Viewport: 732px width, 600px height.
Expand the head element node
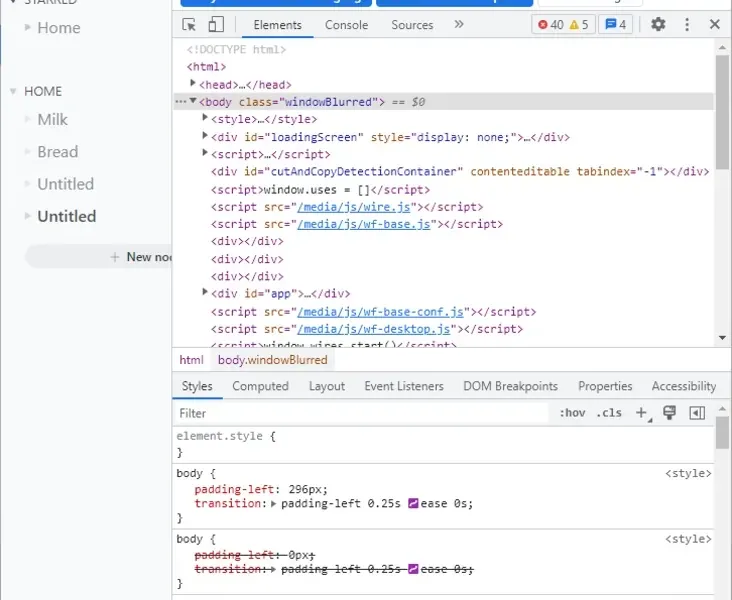point(192,83)
